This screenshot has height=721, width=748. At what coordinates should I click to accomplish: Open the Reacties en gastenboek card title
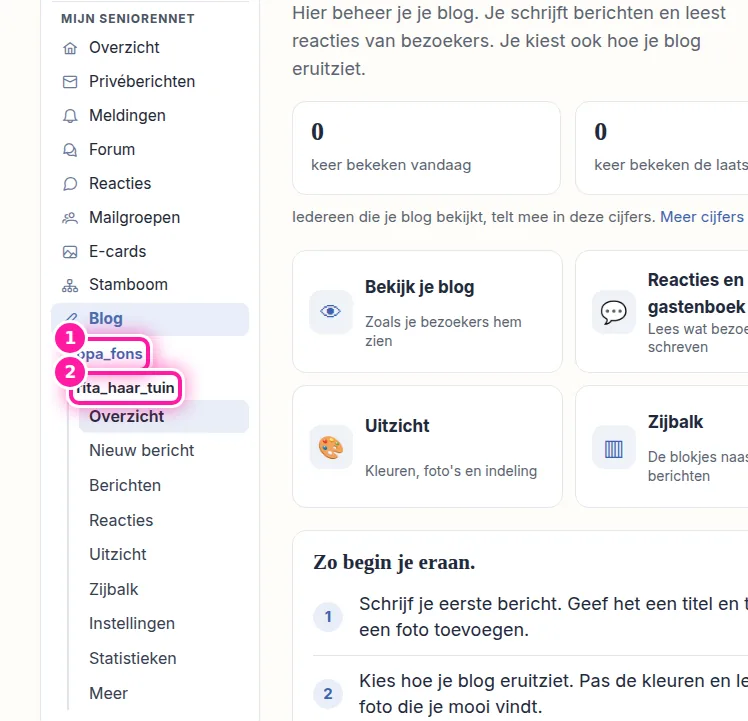tap(697, 293)
